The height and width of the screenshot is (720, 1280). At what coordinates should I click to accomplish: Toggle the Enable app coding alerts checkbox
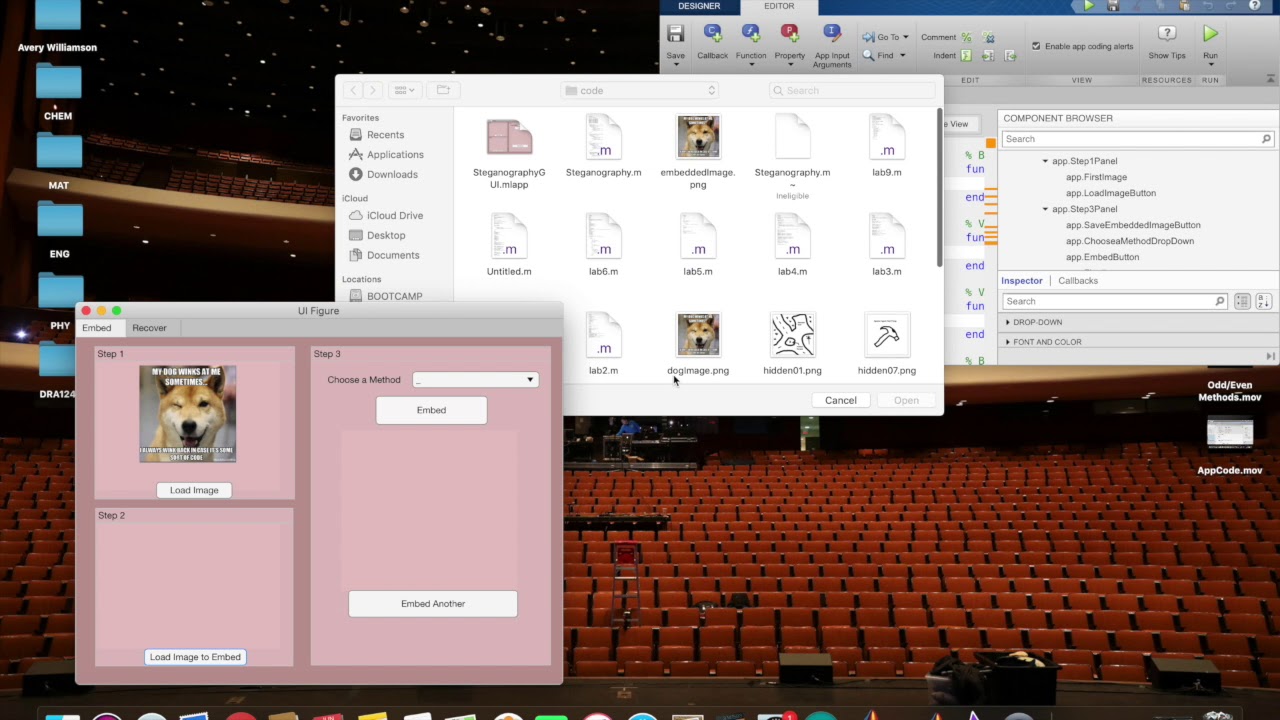(1036, 46)
